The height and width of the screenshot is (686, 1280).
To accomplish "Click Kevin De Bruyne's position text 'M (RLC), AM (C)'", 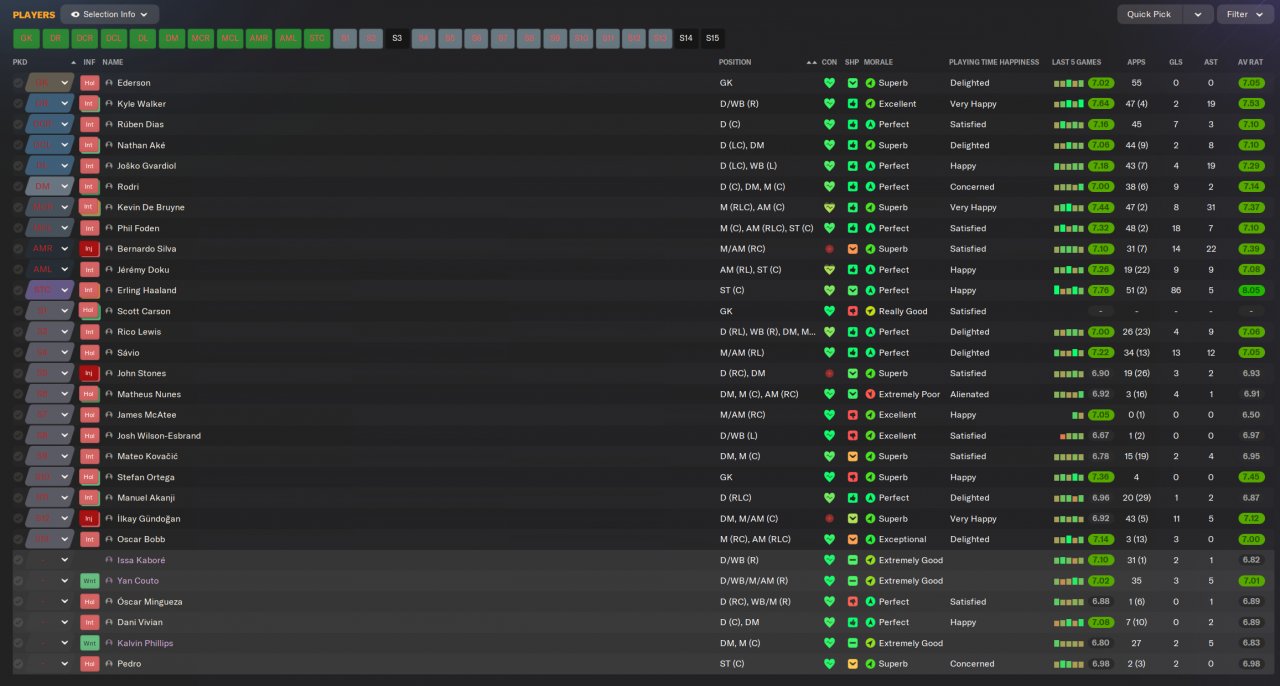I will coord(752,208).
